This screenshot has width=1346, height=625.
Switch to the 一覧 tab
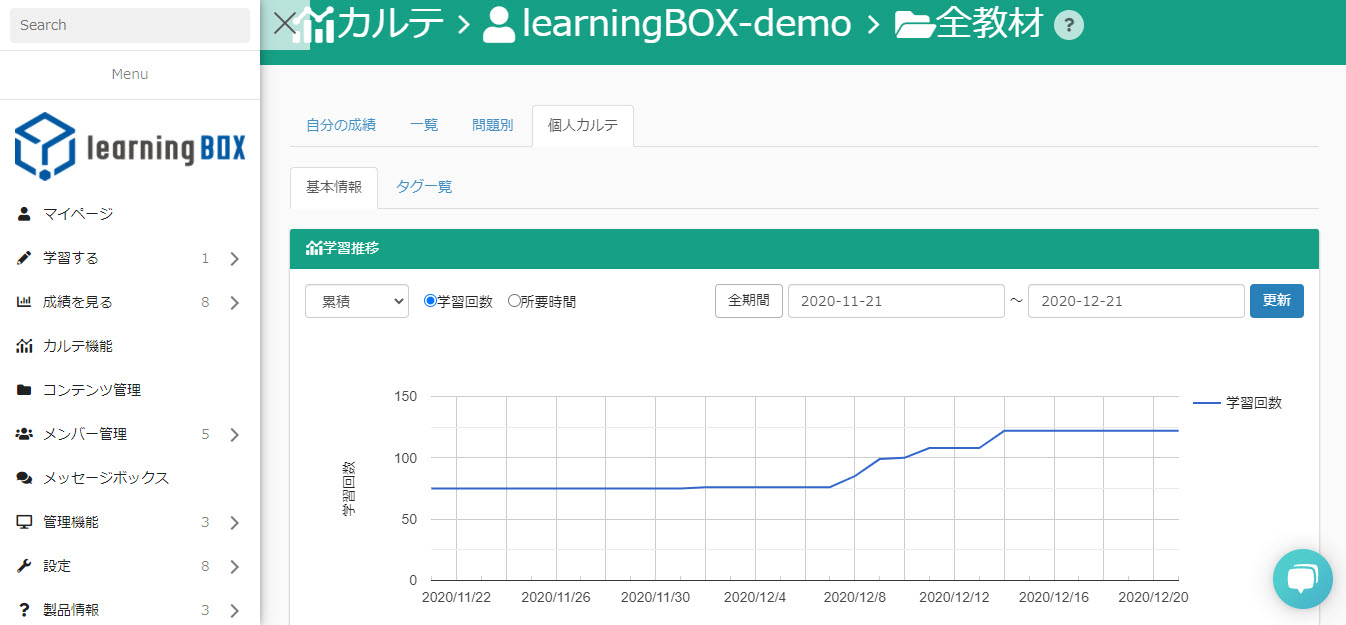coord(424,125)
